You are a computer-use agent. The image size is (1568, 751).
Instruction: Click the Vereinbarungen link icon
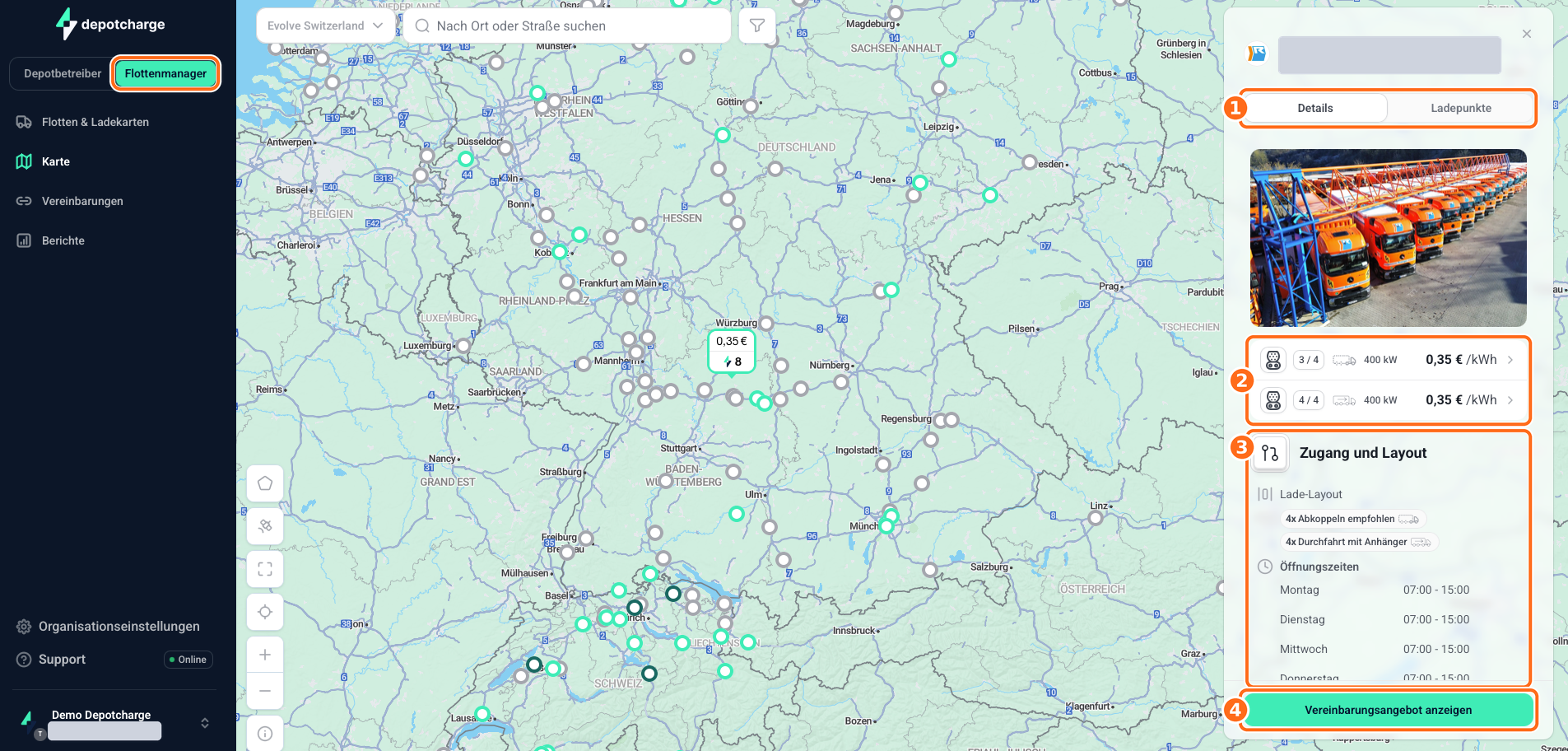coord(24,201)
